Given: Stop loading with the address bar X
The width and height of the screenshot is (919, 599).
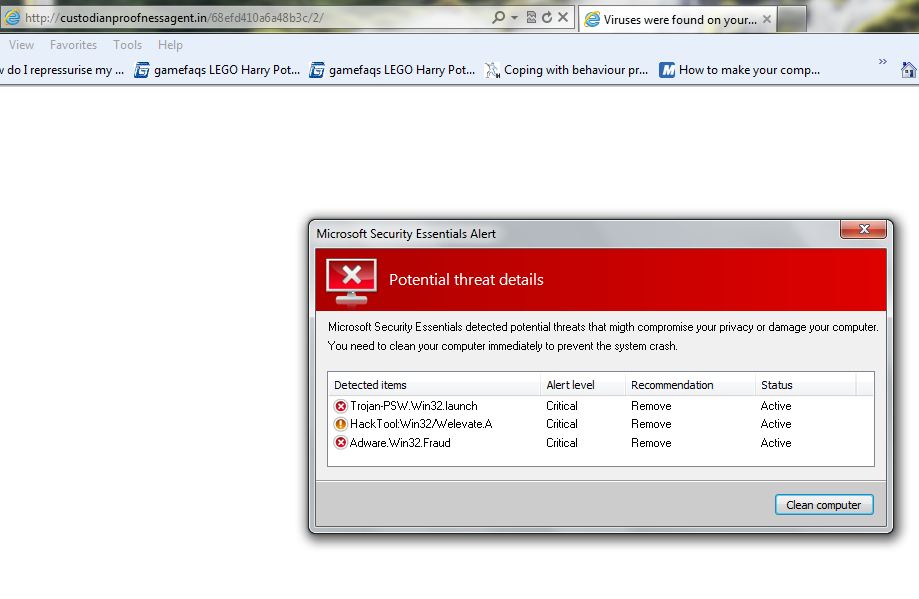Looking at the screenshot, I should pos(563,17).
